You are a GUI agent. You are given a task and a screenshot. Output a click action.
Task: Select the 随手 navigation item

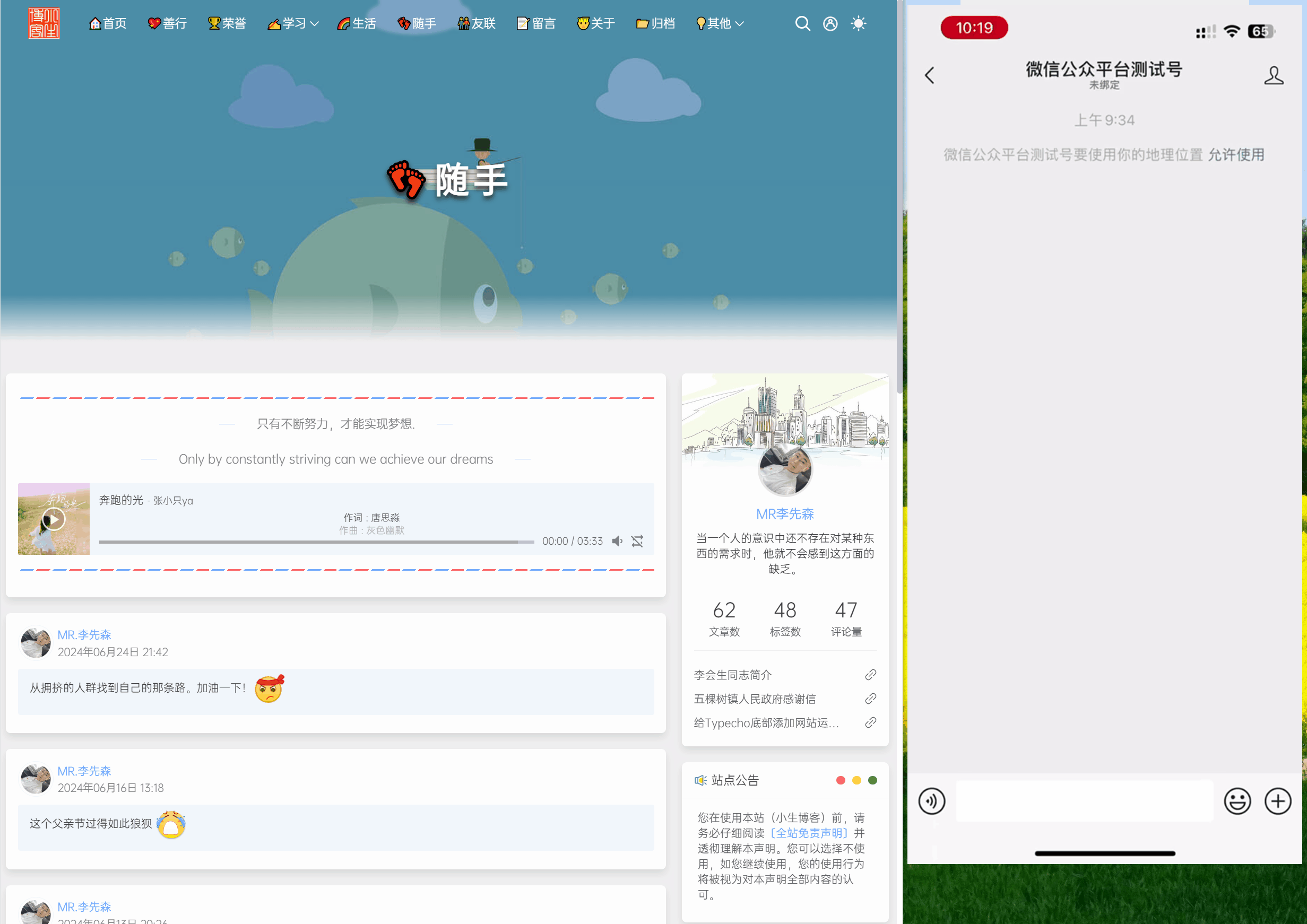click(x=417, y=23)
